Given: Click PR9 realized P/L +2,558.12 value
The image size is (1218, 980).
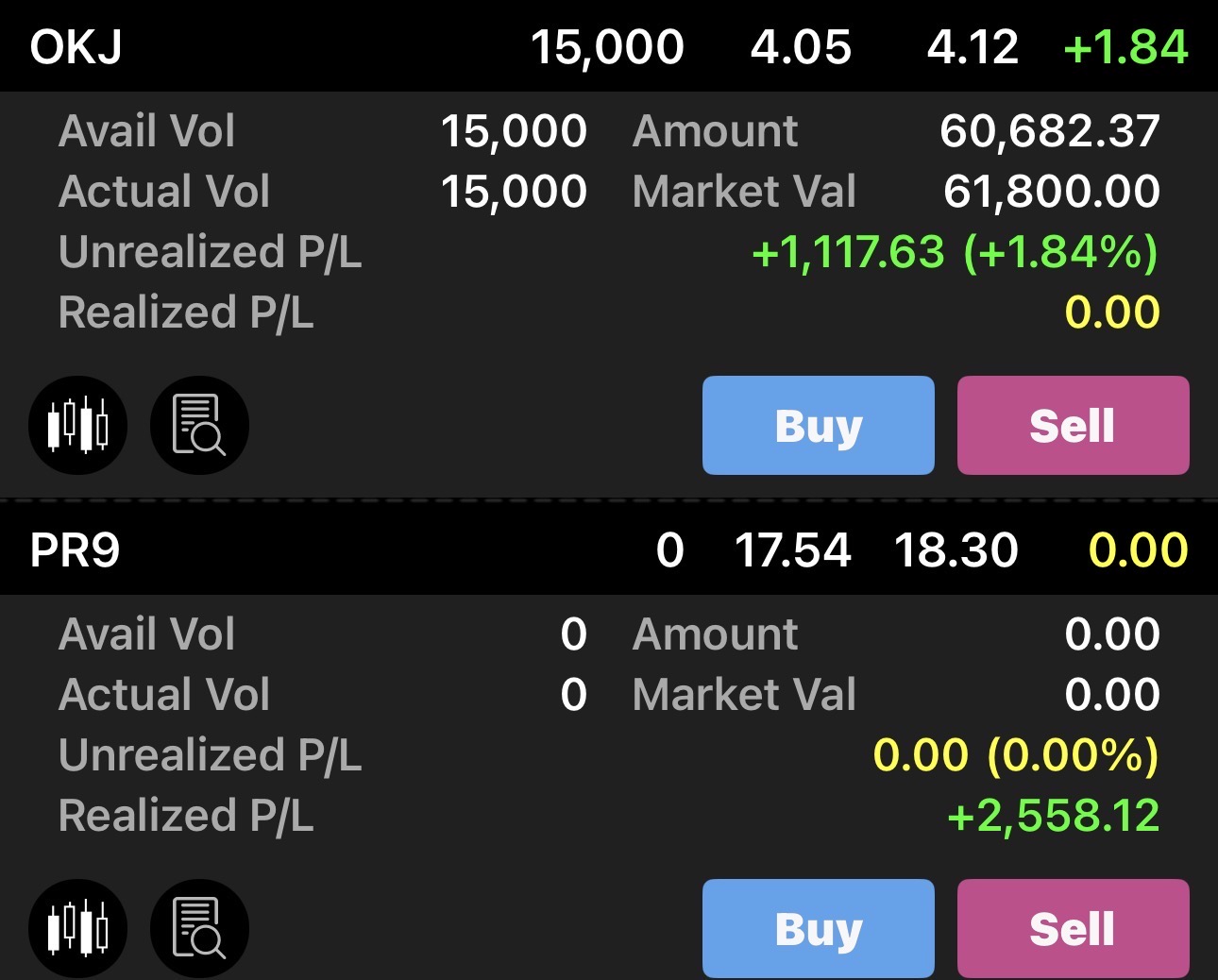Looking at the screenshot, I should click(1053, 816).
